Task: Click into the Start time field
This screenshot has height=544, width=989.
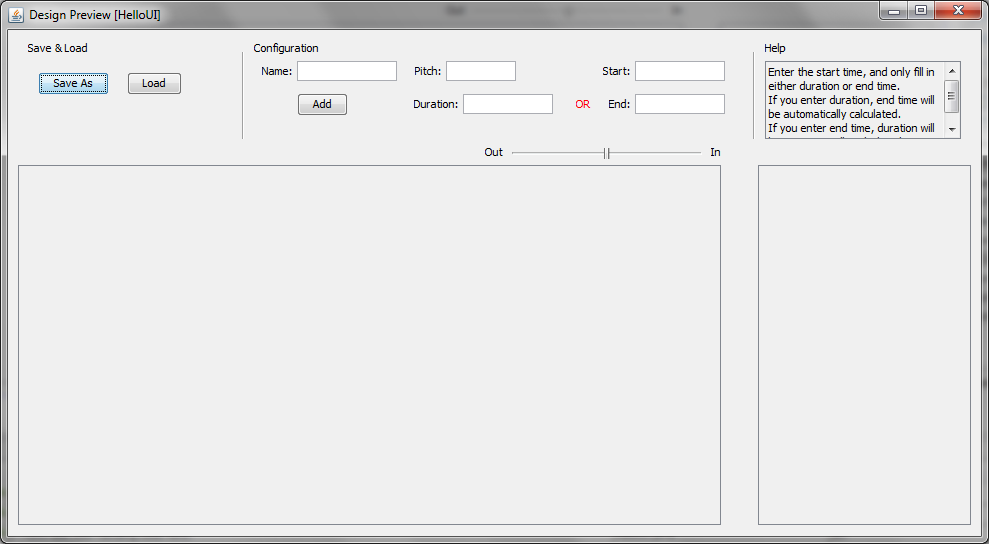Action: [x=679, y=71]
